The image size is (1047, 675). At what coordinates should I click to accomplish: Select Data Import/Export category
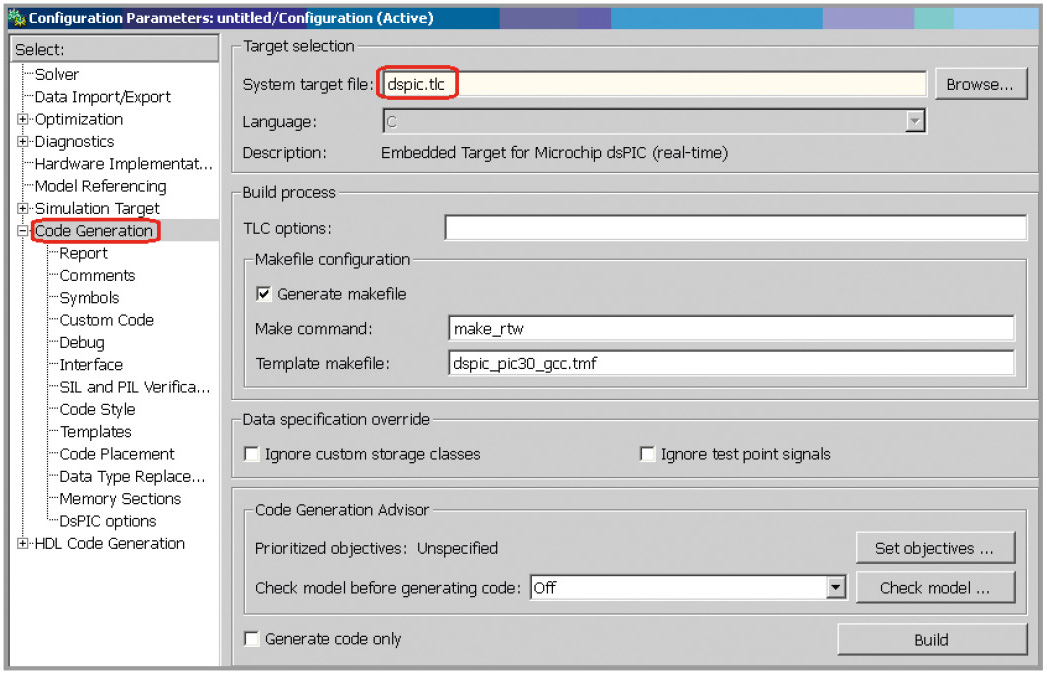pos(102,97)
